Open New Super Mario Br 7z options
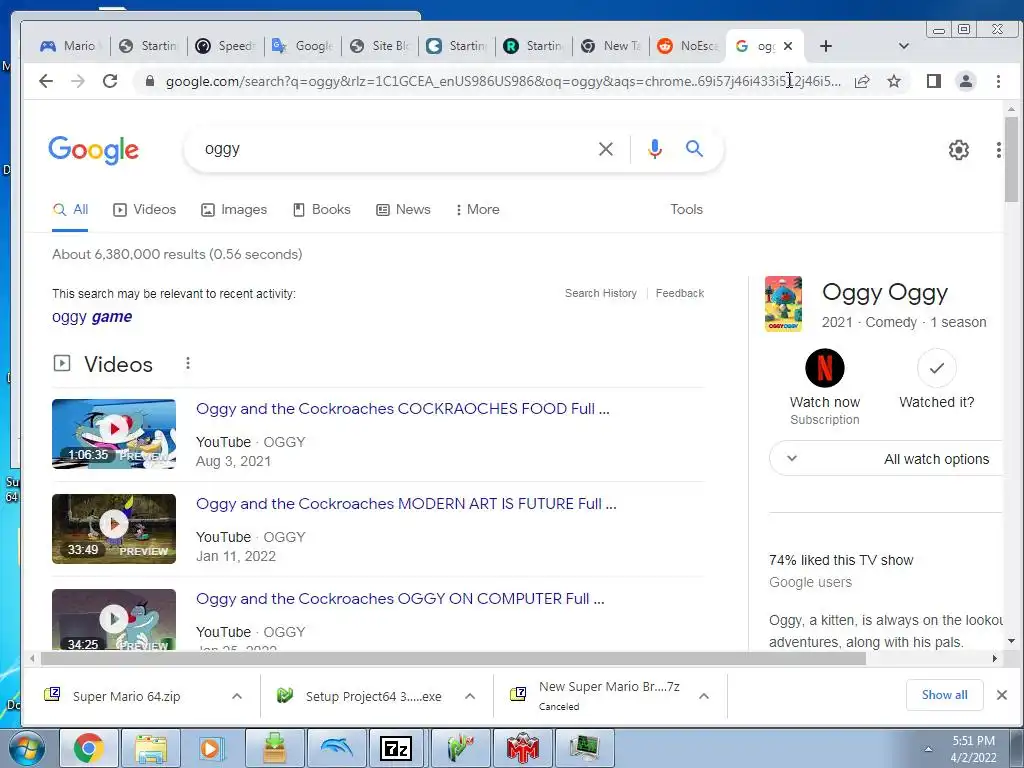1024x768 pixels. [703, 696]
